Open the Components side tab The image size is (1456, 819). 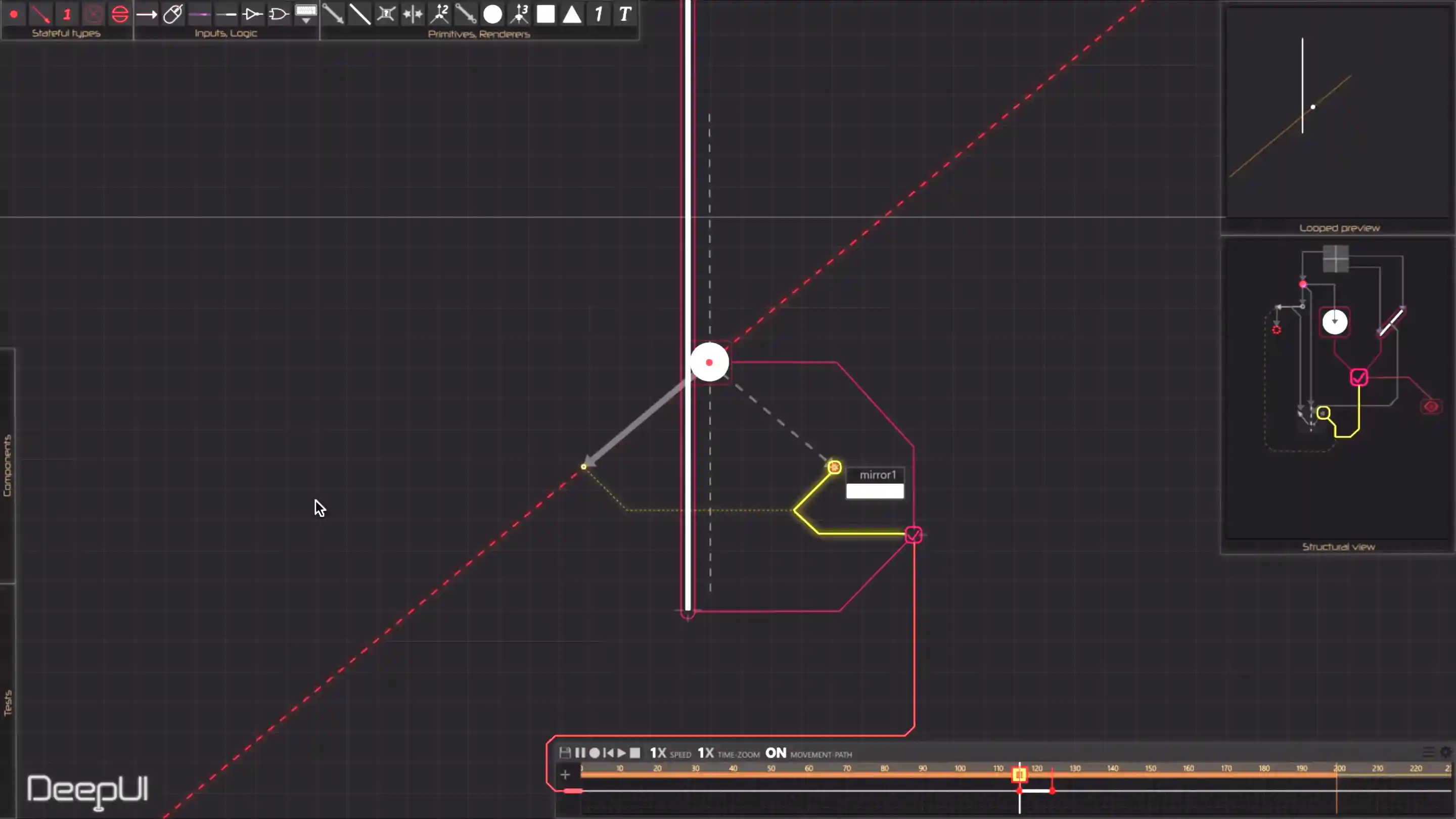tap(8, 465)
